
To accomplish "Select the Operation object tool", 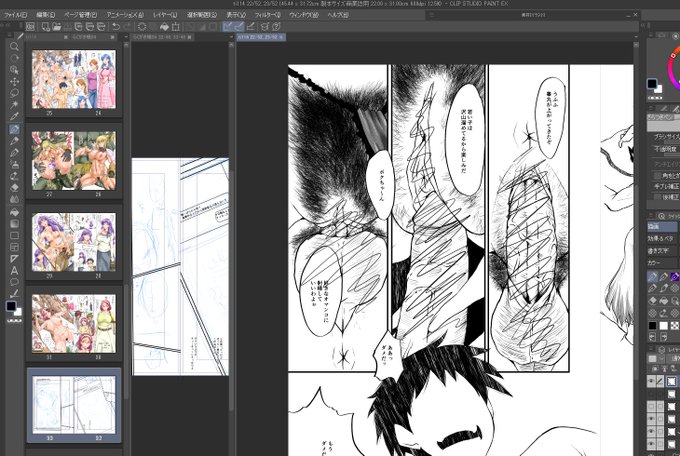I will pyautogui.click(x=14, y=70).
